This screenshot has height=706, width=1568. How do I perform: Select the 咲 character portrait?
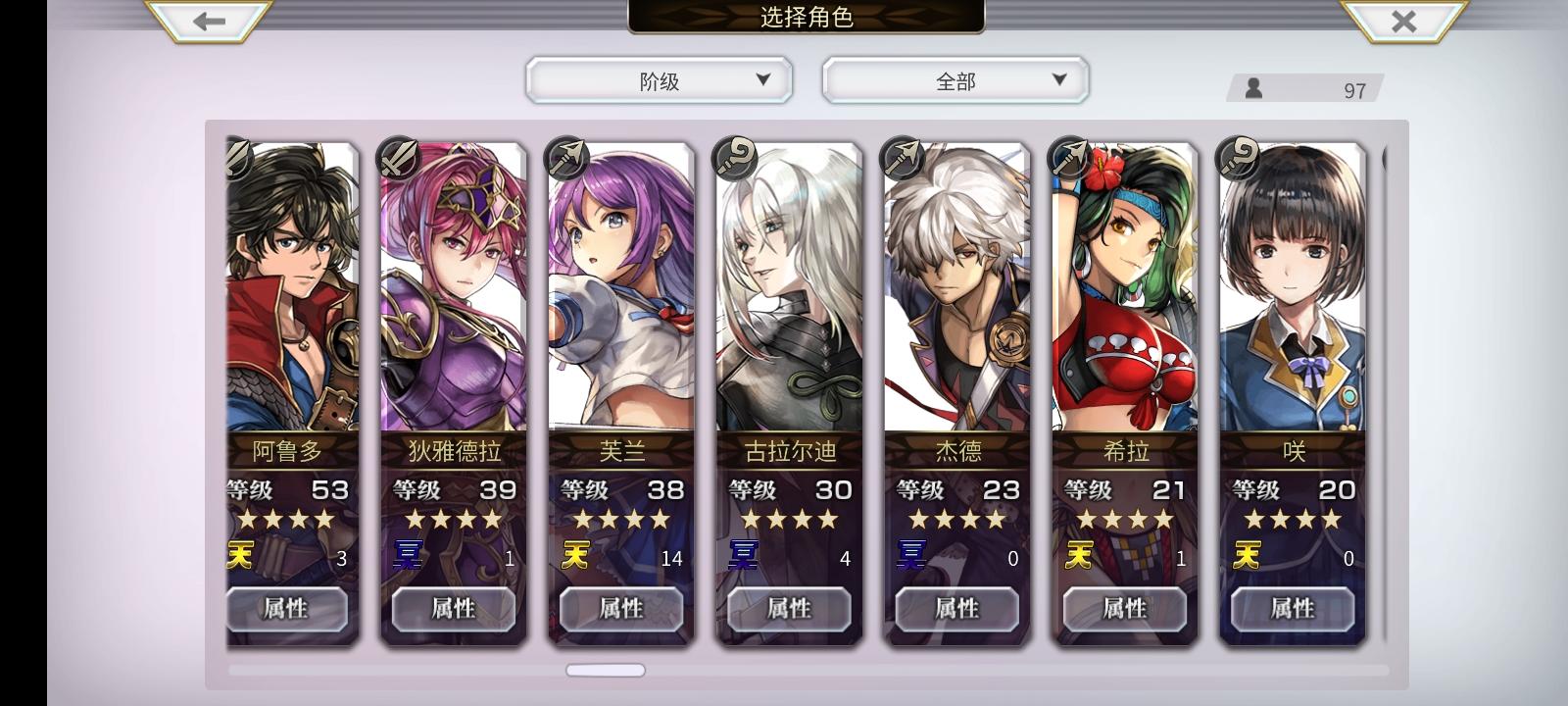[1293, 287]
